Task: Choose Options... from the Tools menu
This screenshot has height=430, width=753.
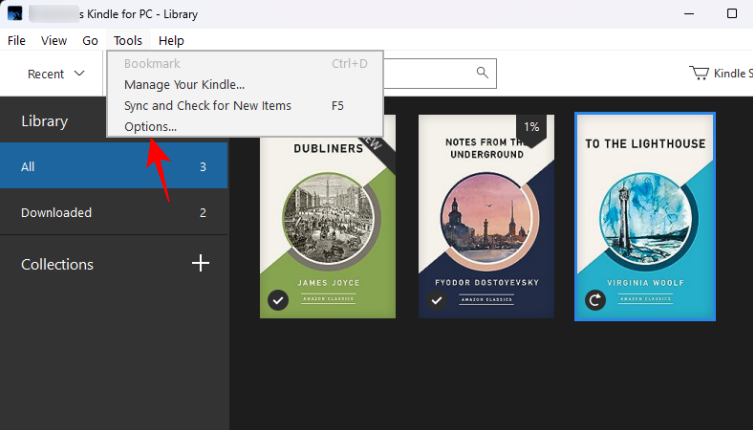Action: (150, 126)
